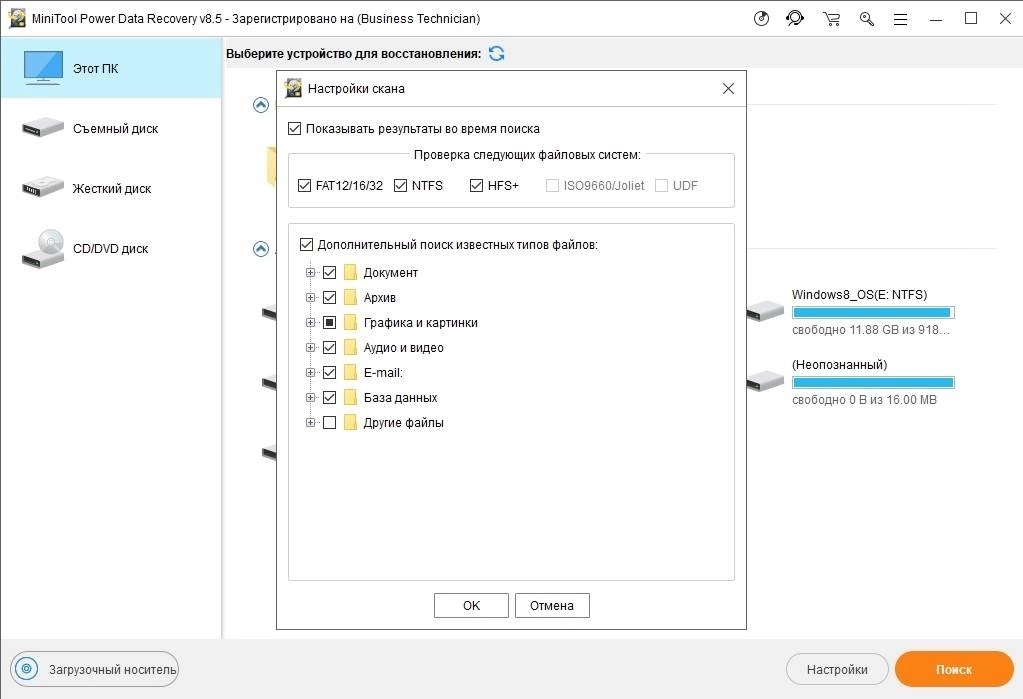The height and width of the screenshot is (699, 1023).
Task: Confirm scan settings with OK
Action: tap(471, 605)
